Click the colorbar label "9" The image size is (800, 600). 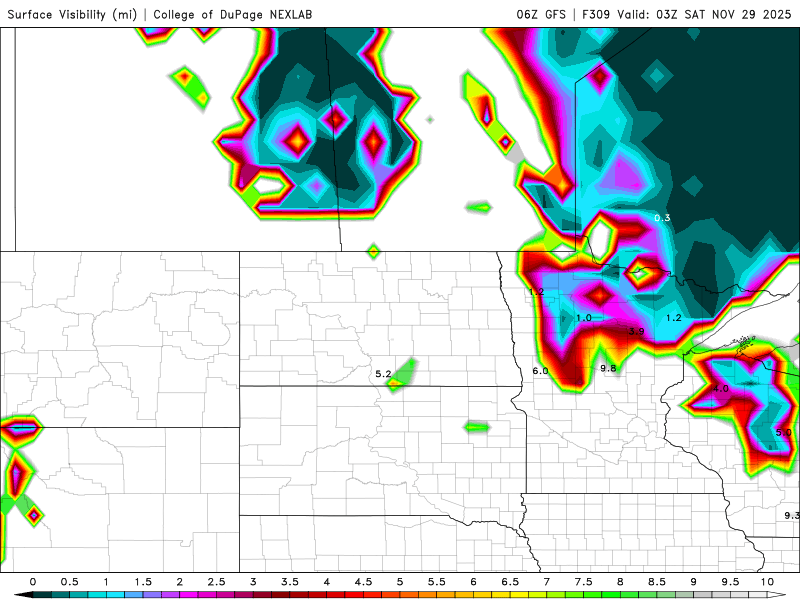(693, 582)
